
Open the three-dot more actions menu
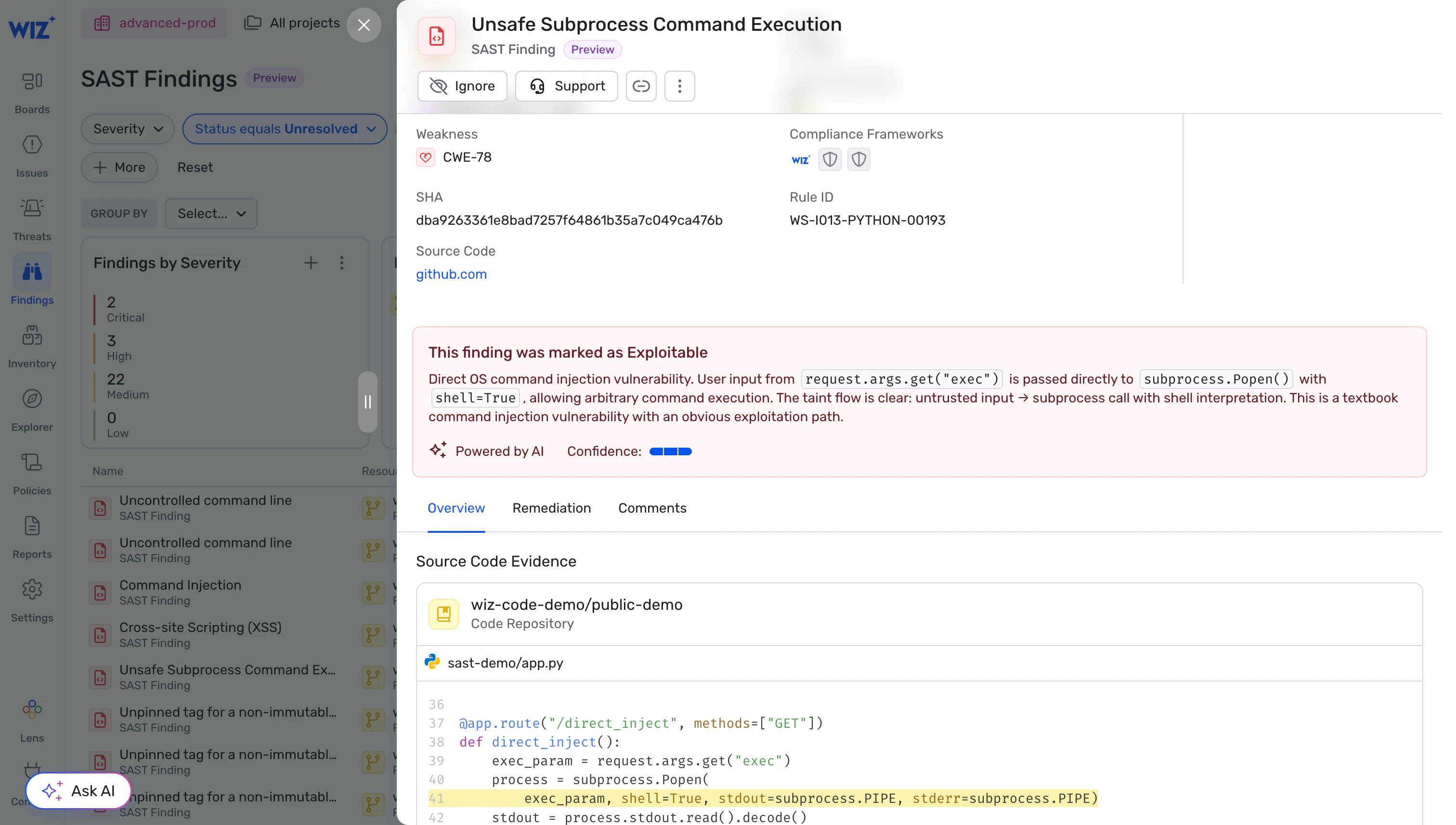(x=679, y=86)
